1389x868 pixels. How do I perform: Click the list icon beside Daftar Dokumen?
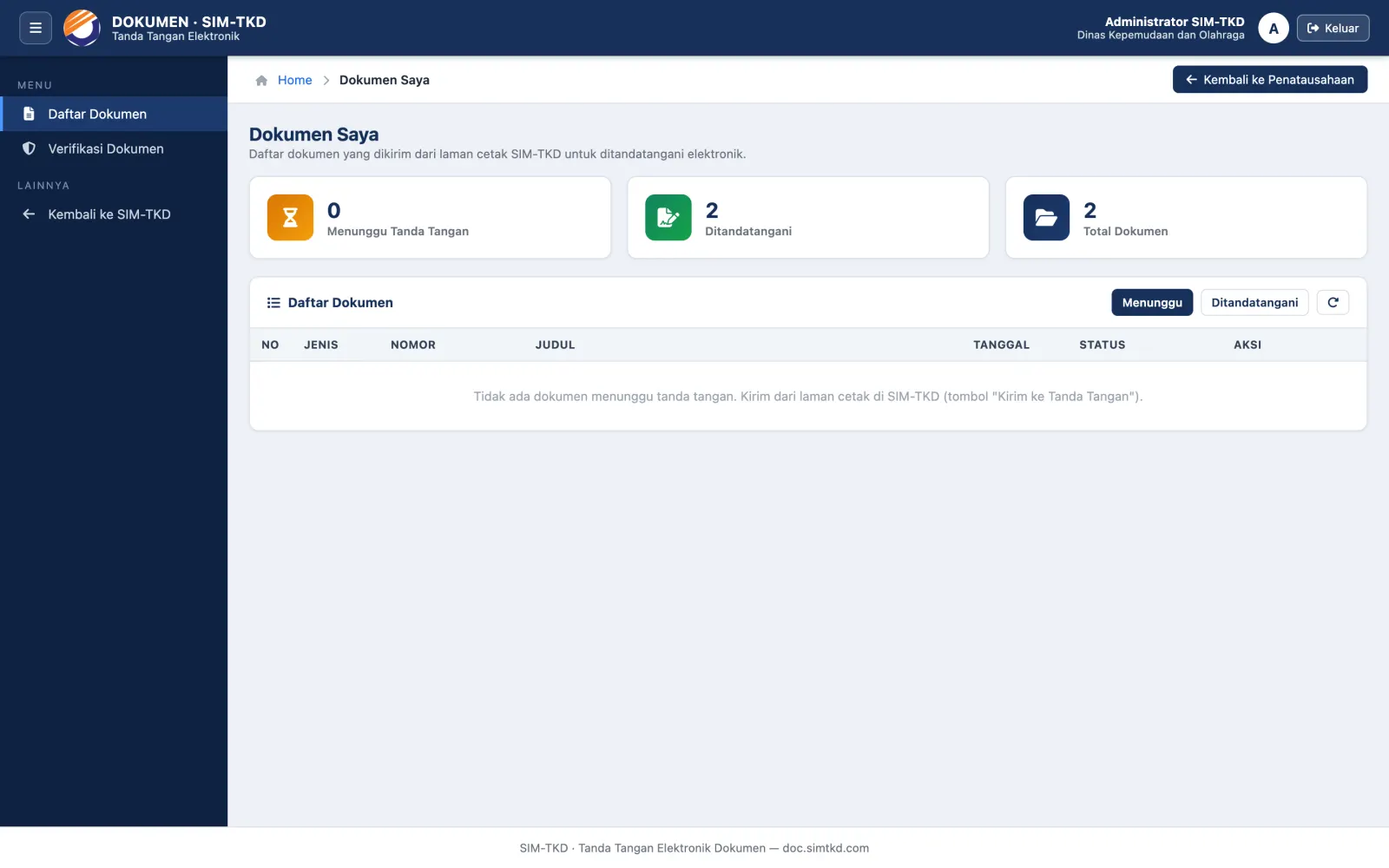(273, 303)
